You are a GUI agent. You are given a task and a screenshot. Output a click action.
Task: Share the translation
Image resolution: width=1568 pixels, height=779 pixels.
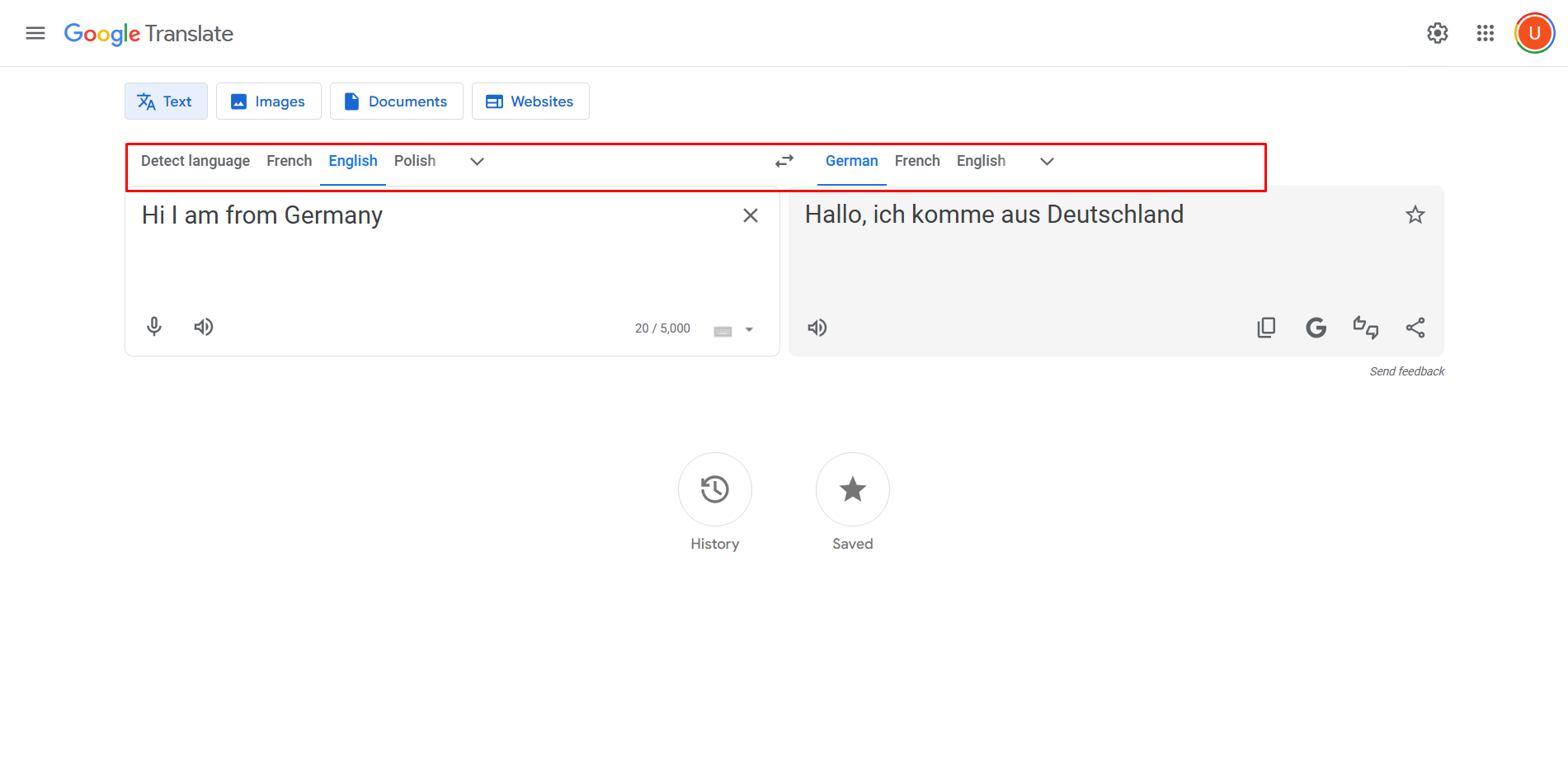[1415, 327]
